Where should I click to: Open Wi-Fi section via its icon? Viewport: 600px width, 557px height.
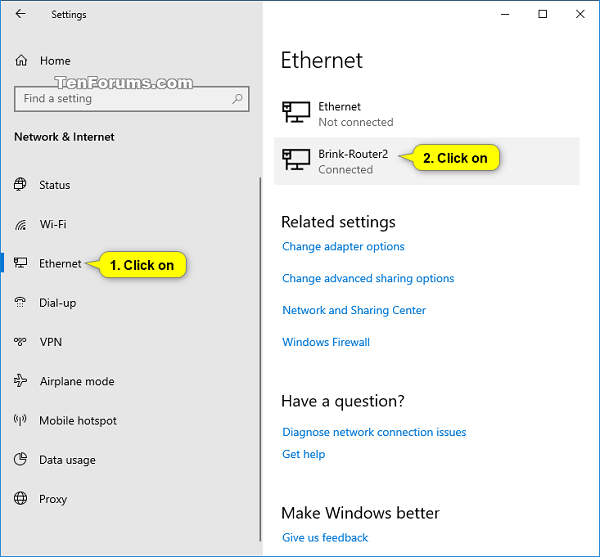tap(21, 225)
